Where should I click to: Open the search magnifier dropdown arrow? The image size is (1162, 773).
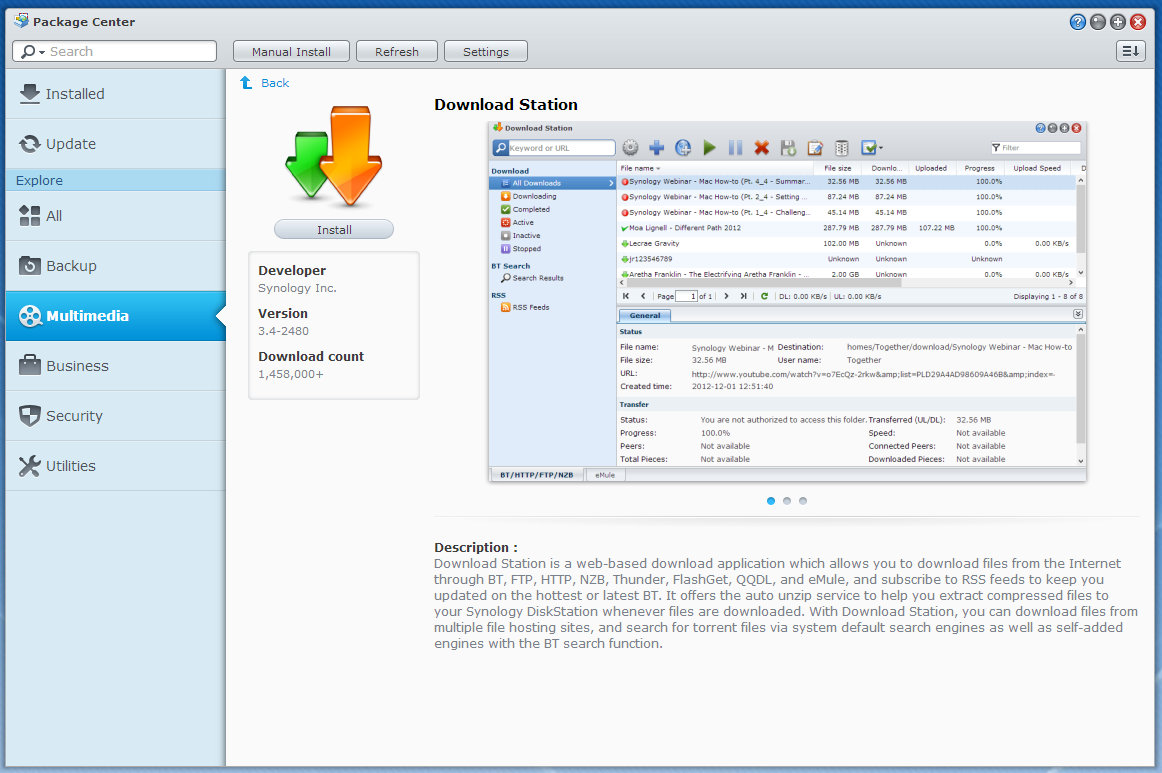(x=42, y=52)
